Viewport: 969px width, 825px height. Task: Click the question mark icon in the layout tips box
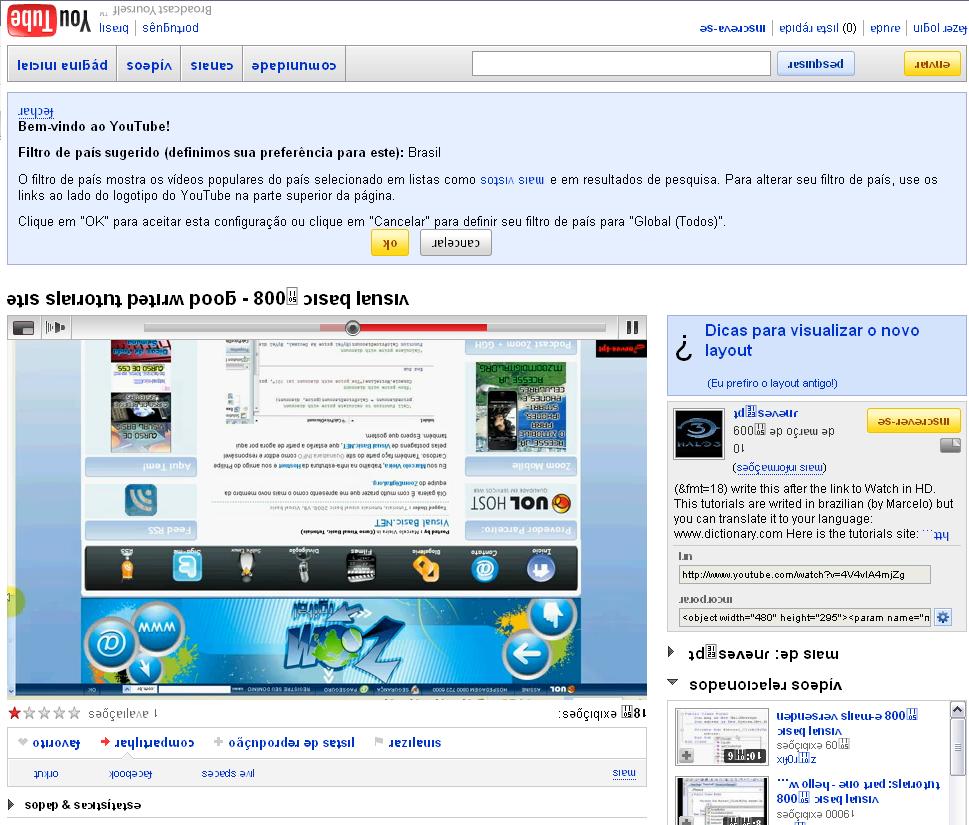point(683,347)
